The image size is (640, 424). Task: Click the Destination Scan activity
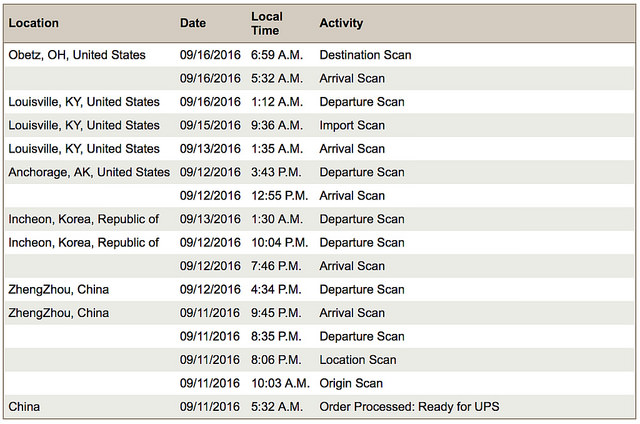pos(365,55)
